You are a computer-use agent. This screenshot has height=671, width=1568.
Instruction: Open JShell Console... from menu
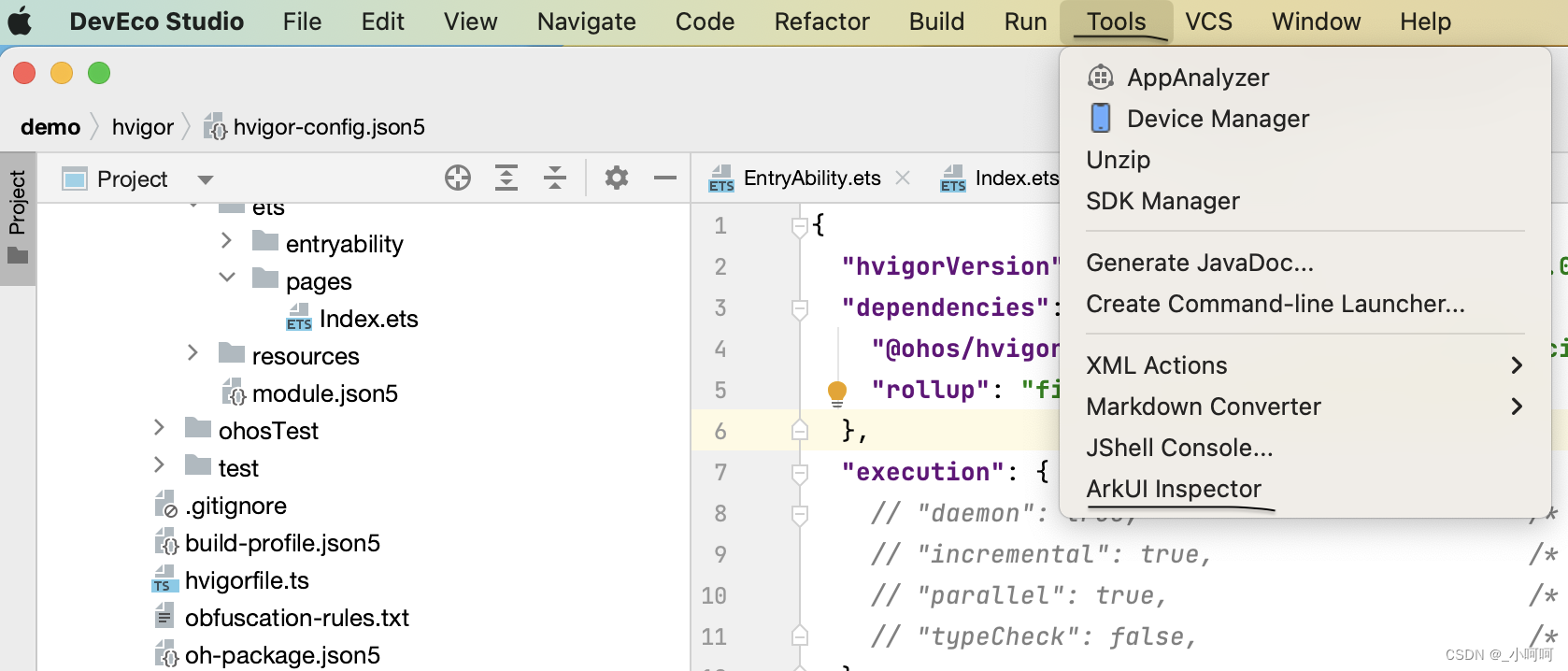pyautogui.click(x=1305, y=448)
